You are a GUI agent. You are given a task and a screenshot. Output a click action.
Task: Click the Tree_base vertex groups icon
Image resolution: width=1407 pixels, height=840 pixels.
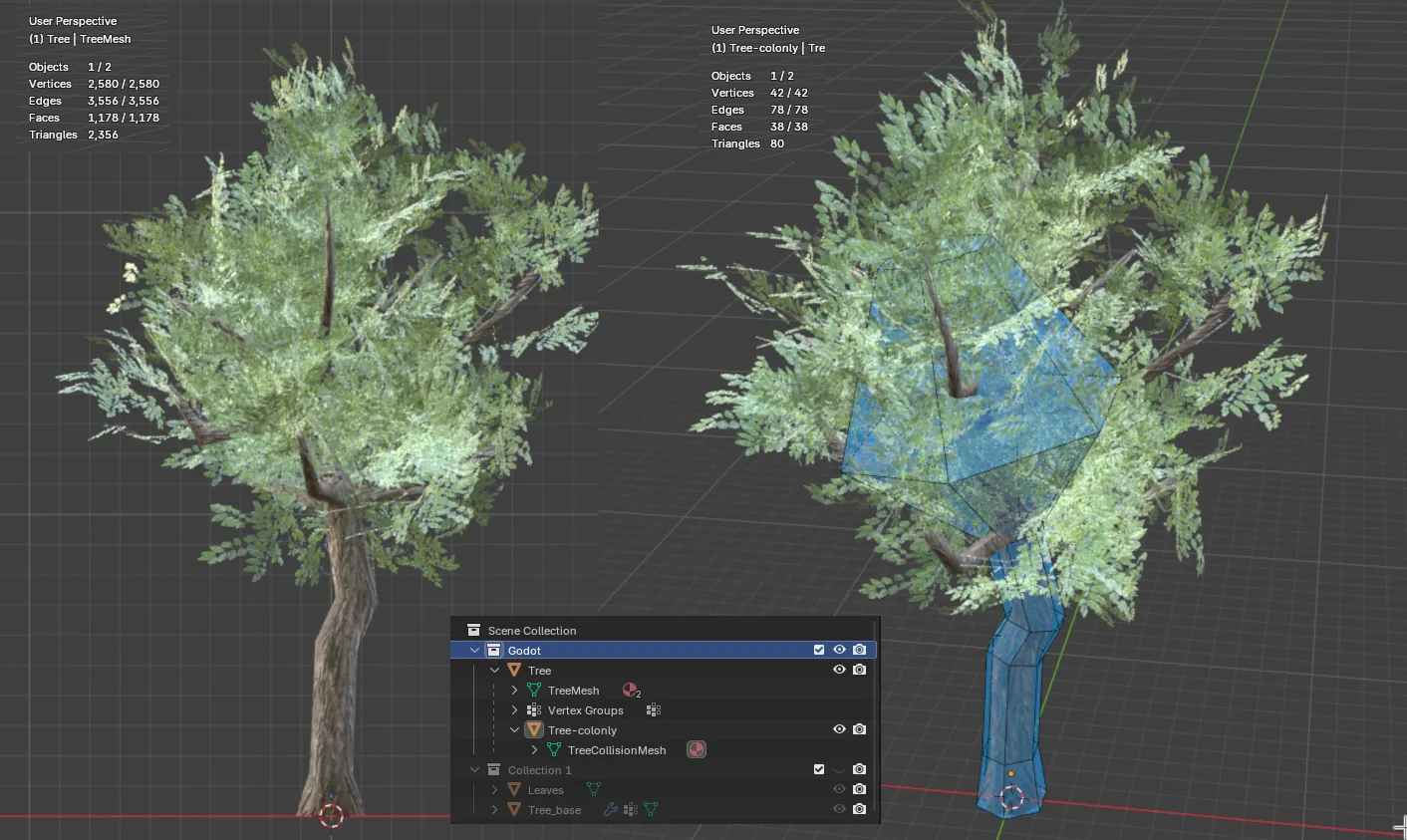[x=631, y=809]
